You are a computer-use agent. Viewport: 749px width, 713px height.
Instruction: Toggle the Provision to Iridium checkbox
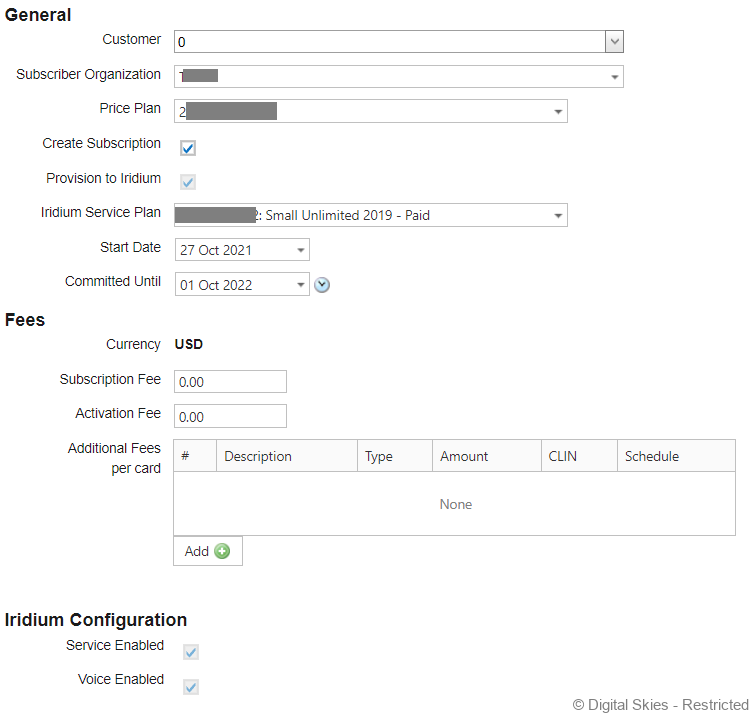(188, 182)
